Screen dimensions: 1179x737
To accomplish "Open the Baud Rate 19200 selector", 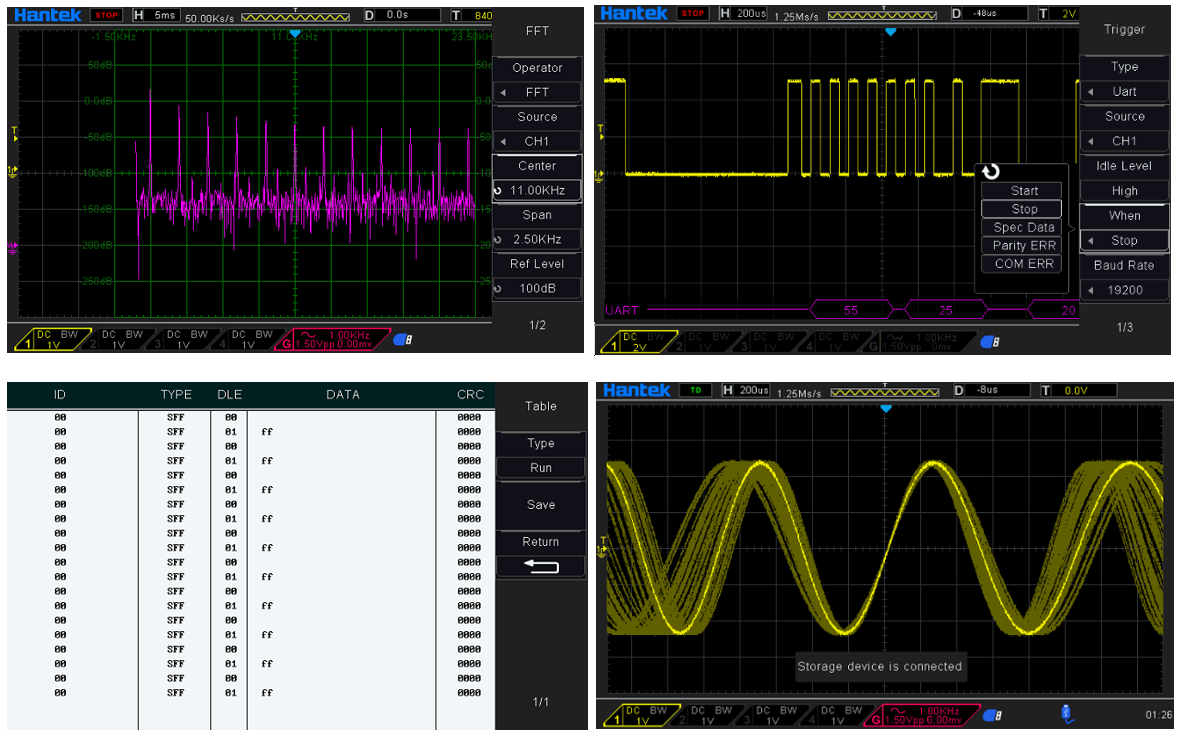I will click(1124, 290).
